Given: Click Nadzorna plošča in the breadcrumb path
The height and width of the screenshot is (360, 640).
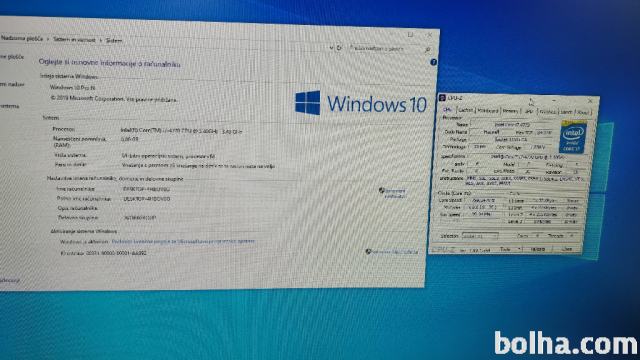Looking at the screenshot, I should click(x=22, y=38).
